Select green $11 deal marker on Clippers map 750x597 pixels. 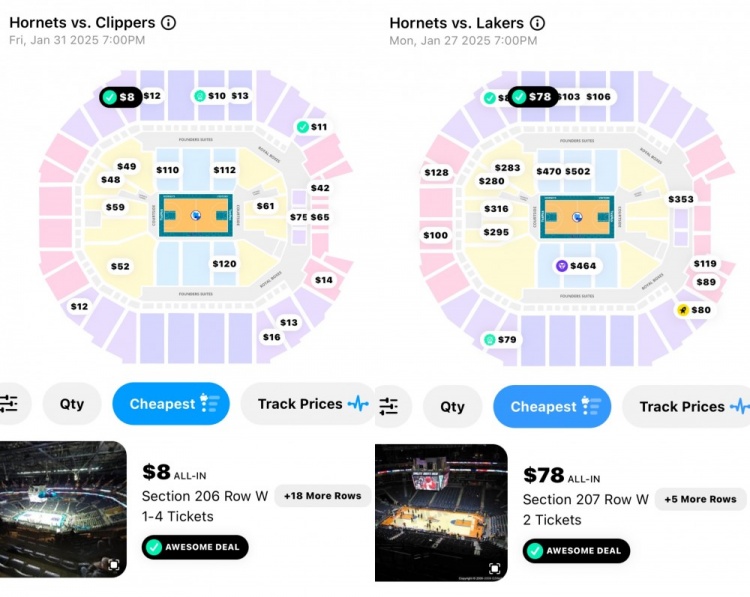click(x=311, y=127)
